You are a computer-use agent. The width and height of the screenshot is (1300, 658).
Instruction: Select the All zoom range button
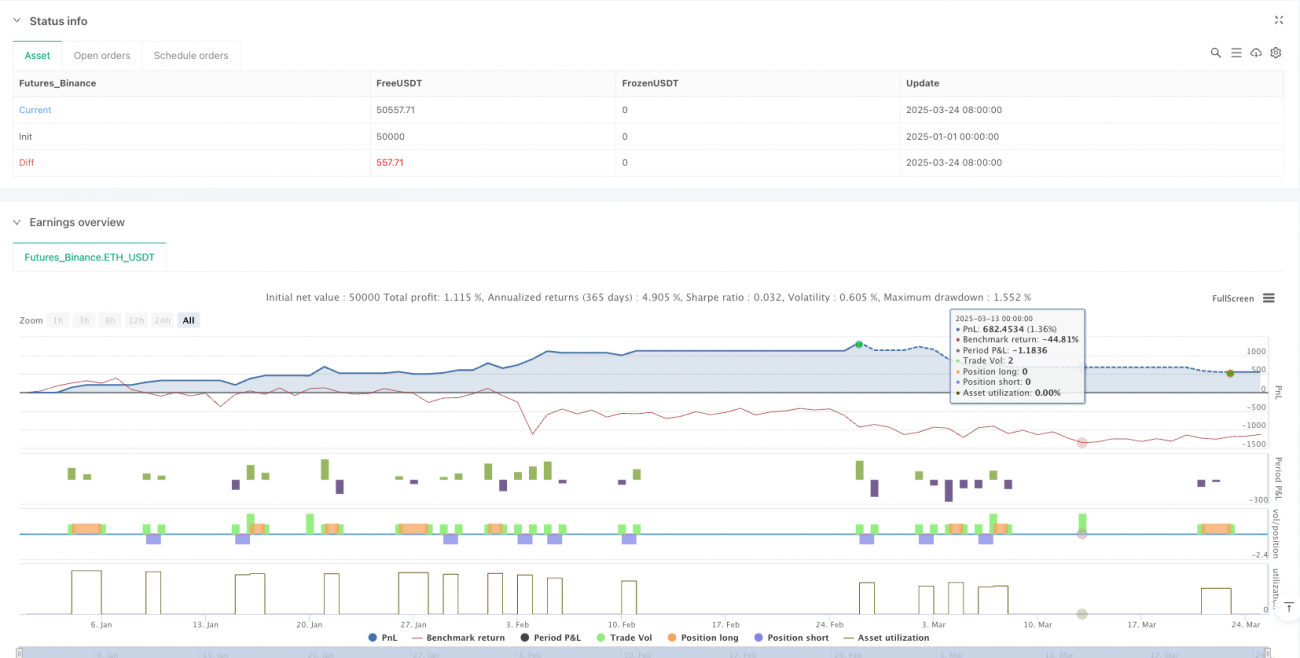(188, 320)
